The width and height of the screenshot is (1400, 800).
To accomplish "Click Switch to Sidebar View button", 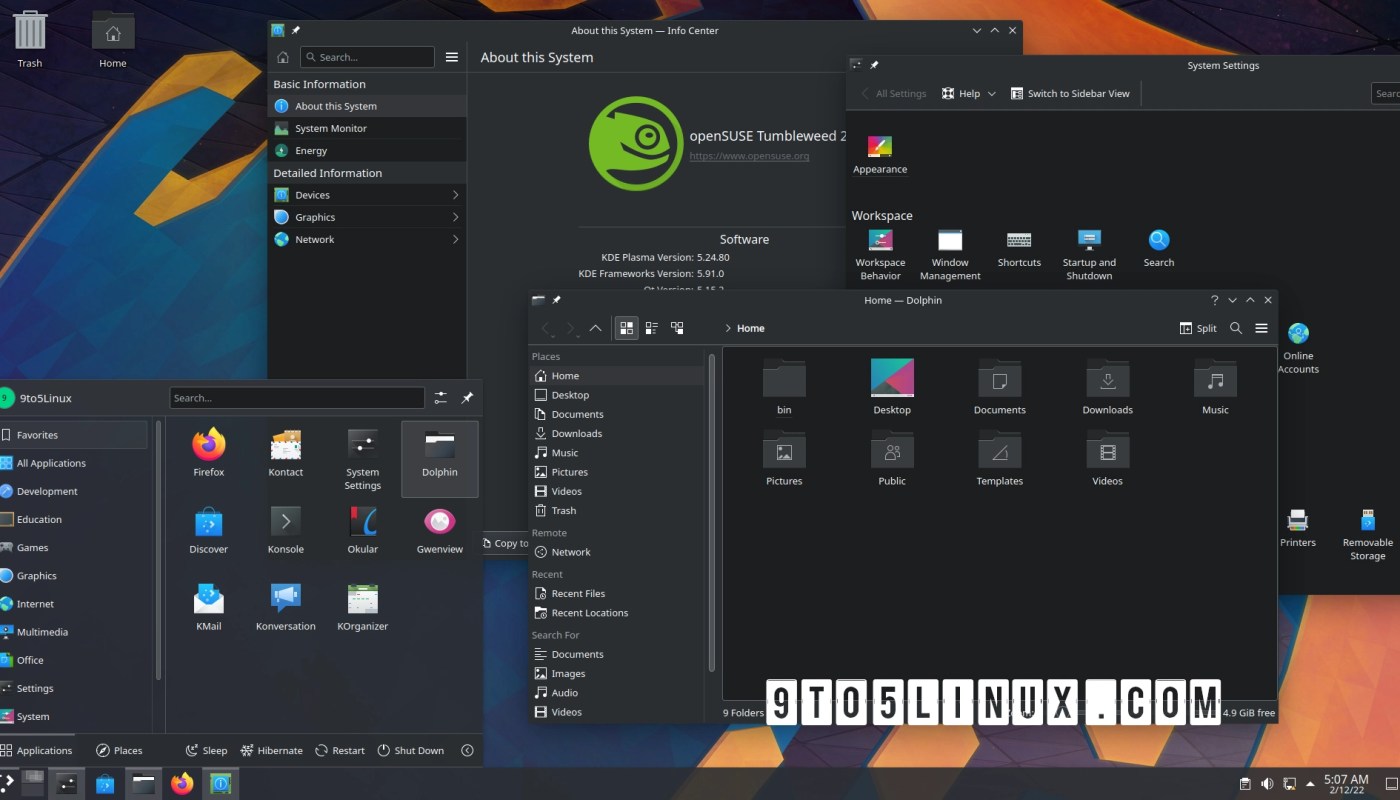I will tap(1070, 93).
